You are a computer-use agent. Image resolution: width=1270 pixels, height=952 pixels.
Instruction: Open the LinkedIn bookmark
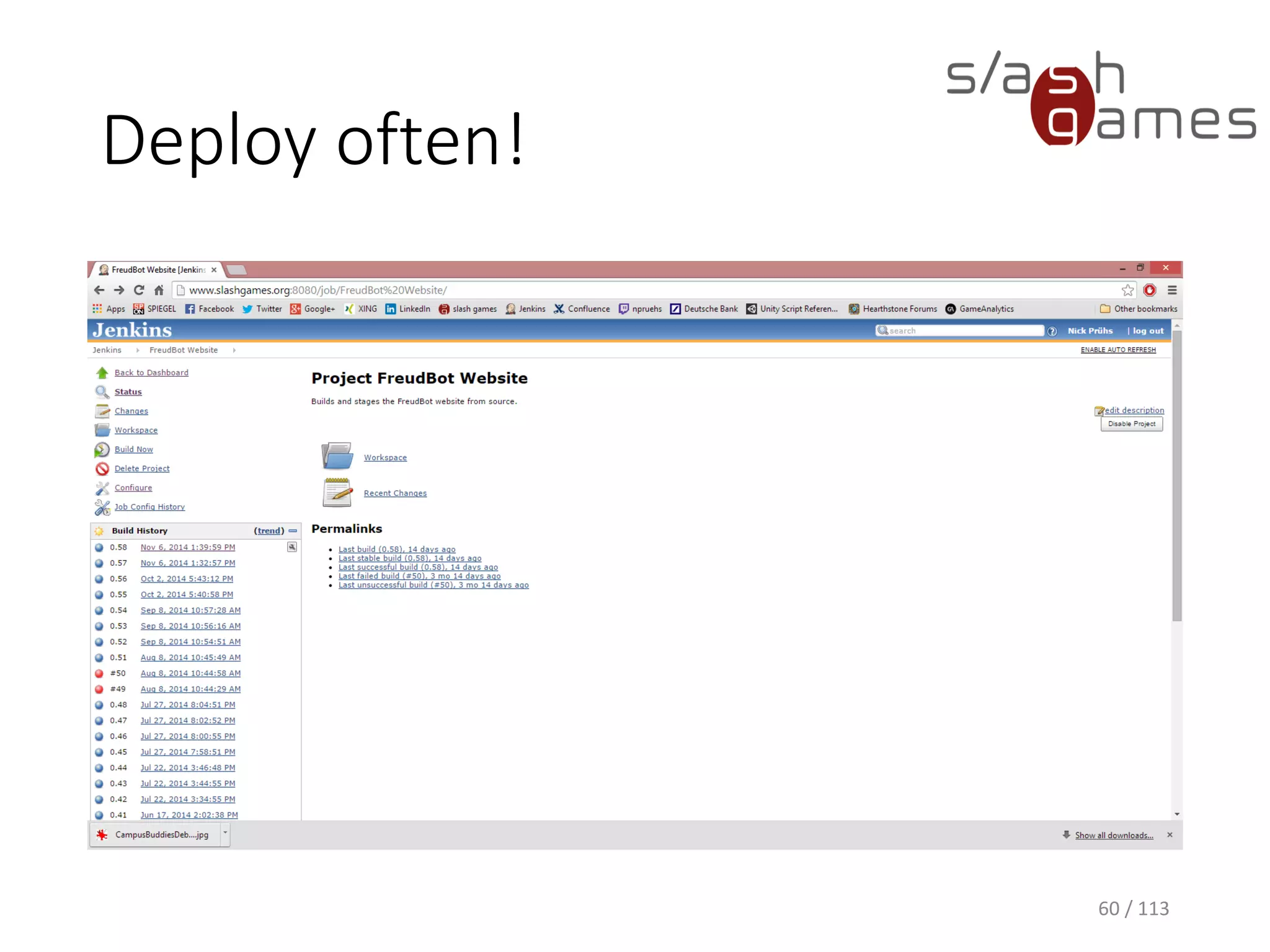[407, 309]
